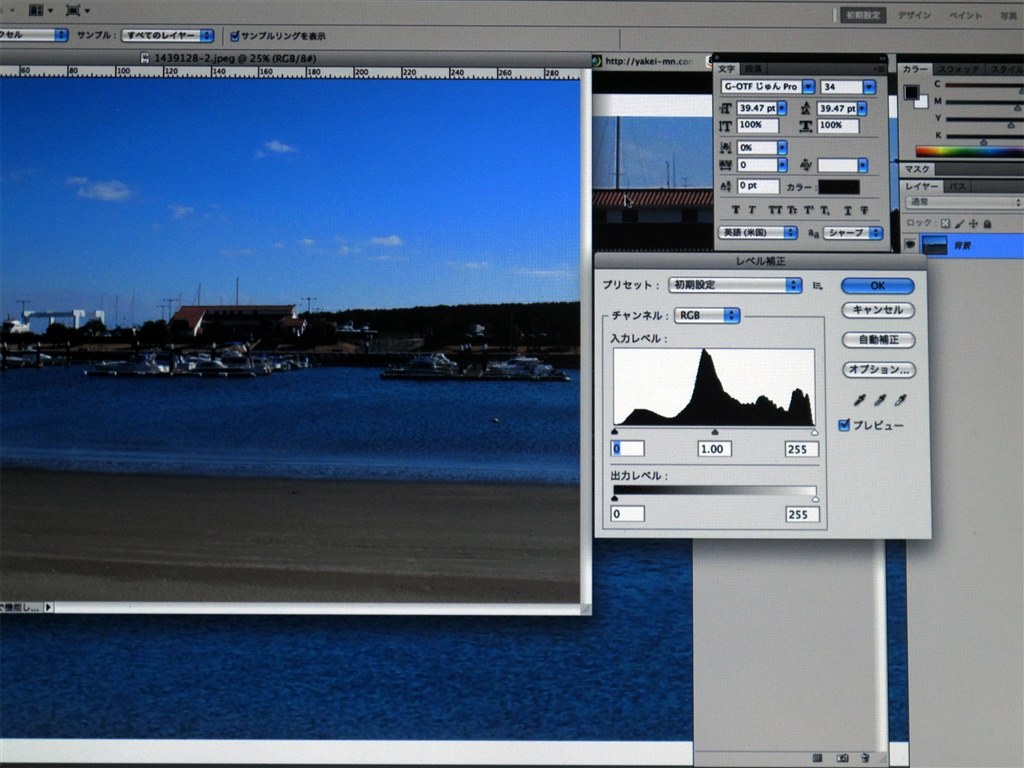
Task: Open the font style dropdown showing 34
Action: click(x=848, y=86)
